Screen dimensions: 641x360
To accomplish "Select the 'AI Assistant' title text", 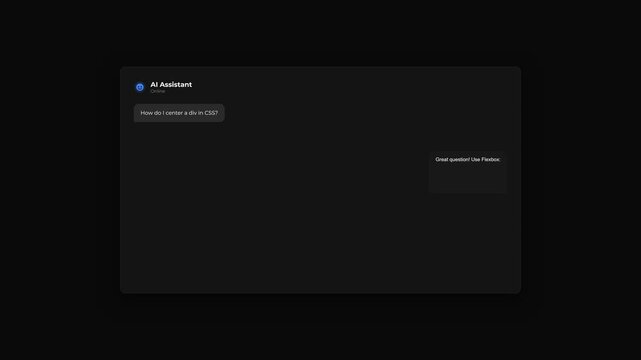I will pos(171,85).
